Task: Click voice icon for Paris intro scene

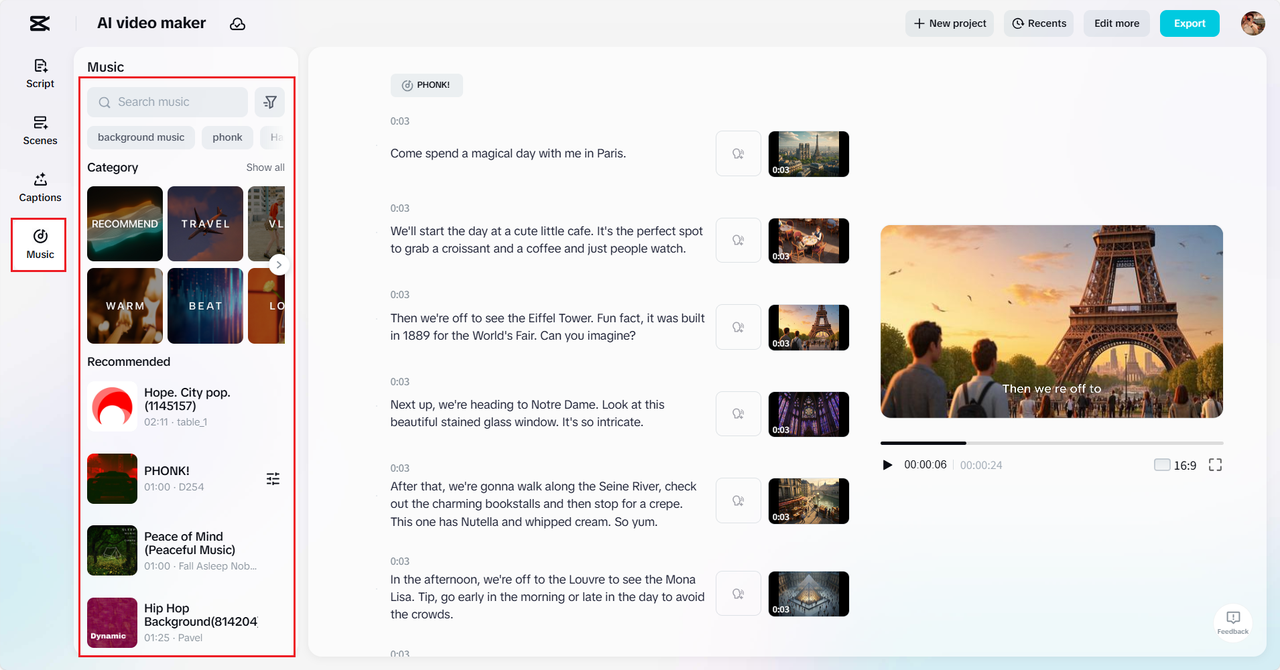Action: tap(739, 154)
